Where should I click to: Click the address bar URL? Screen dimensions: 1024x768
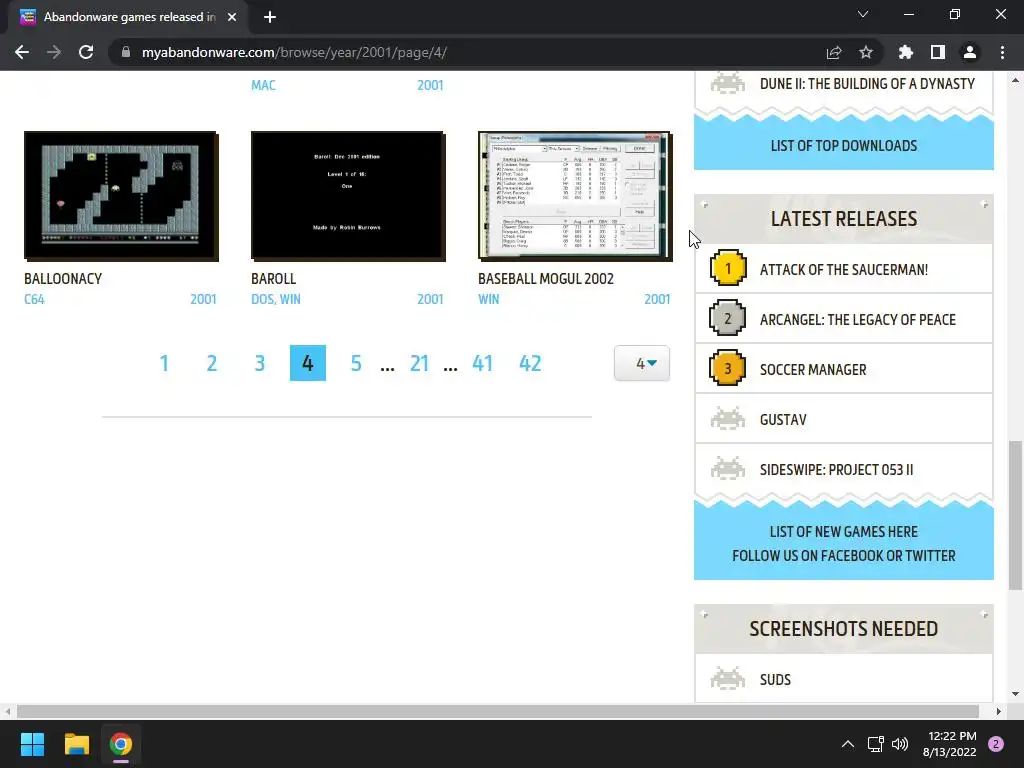point(294,52)
